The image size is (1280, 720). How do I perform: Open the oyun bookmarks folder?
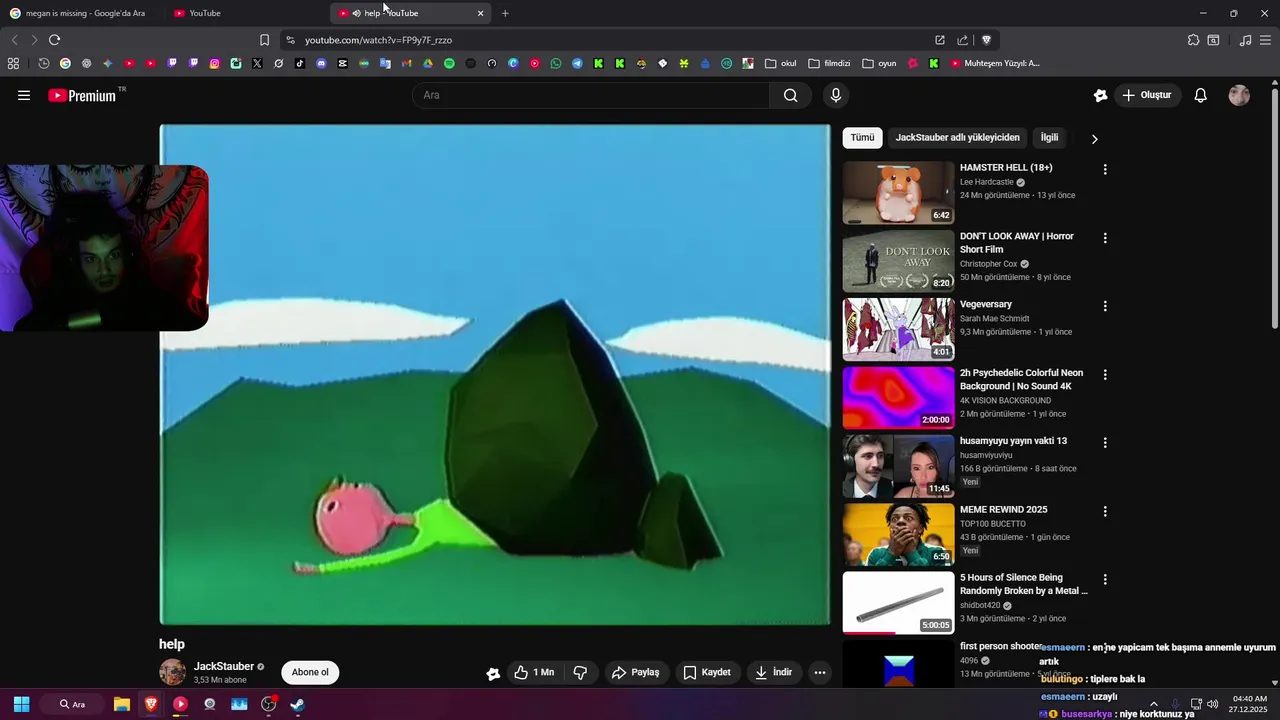click(x=879, y=63)
